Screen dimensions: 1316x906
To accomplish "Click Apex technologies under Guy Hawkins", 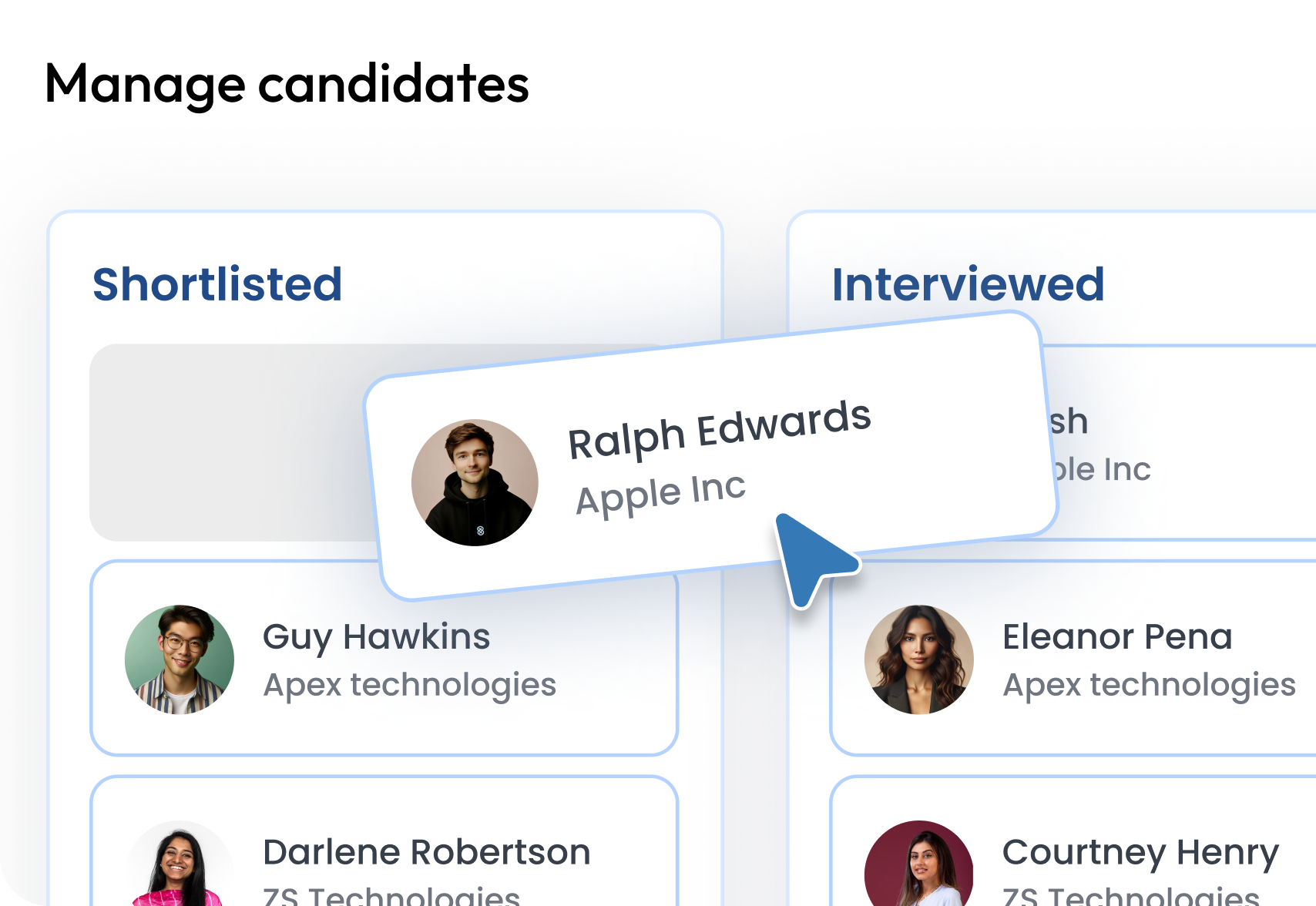I will point(409,685).
